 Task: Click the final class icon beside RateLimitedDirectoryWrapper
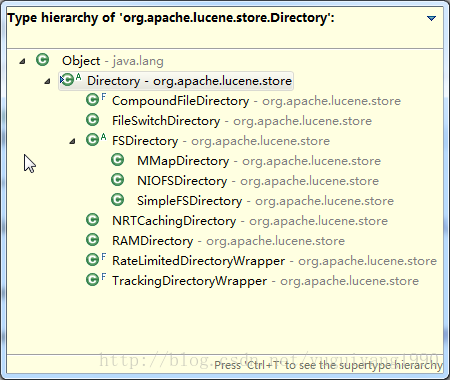tap(96, 260)
